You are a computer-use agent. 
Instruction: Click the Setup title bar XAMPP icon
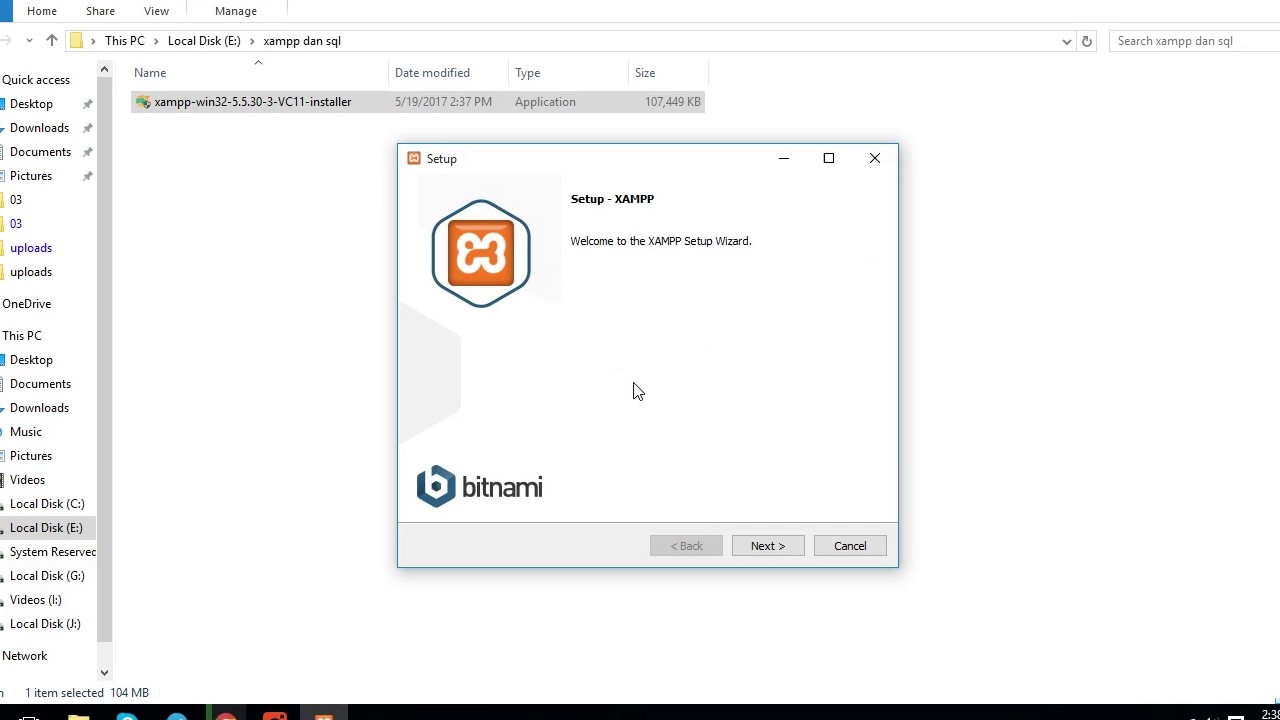coord(414,158)
